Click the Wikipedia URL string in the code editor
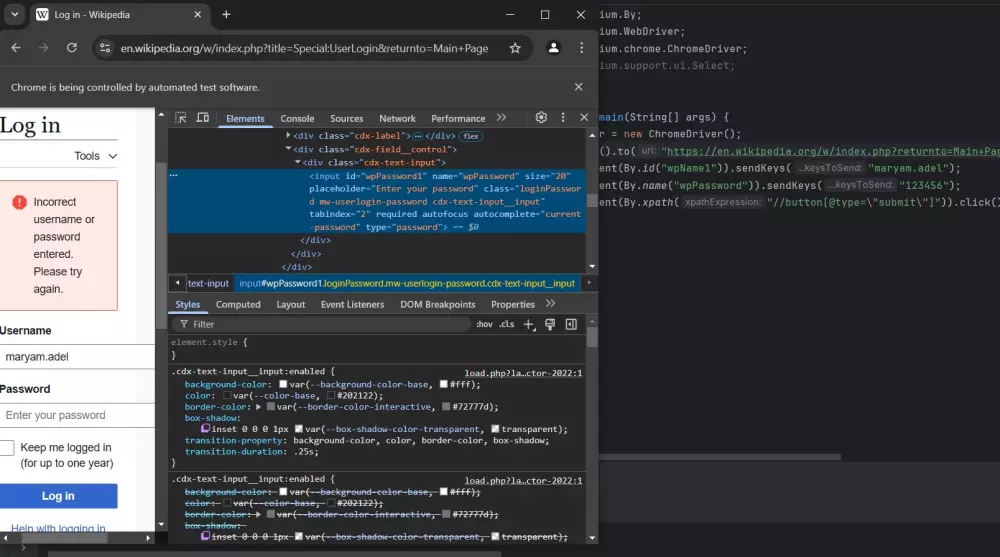 tap(830, 151)
